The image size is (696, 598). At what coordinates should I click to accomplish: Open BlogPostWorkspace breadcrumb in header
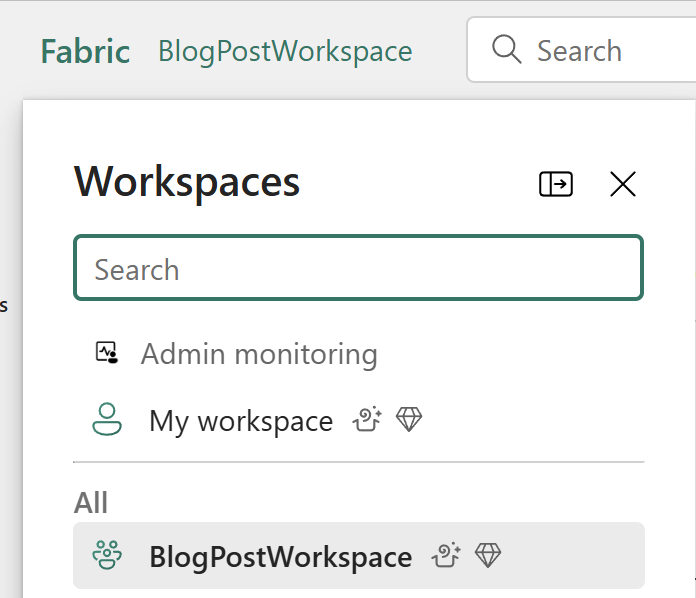pos(285,51)
